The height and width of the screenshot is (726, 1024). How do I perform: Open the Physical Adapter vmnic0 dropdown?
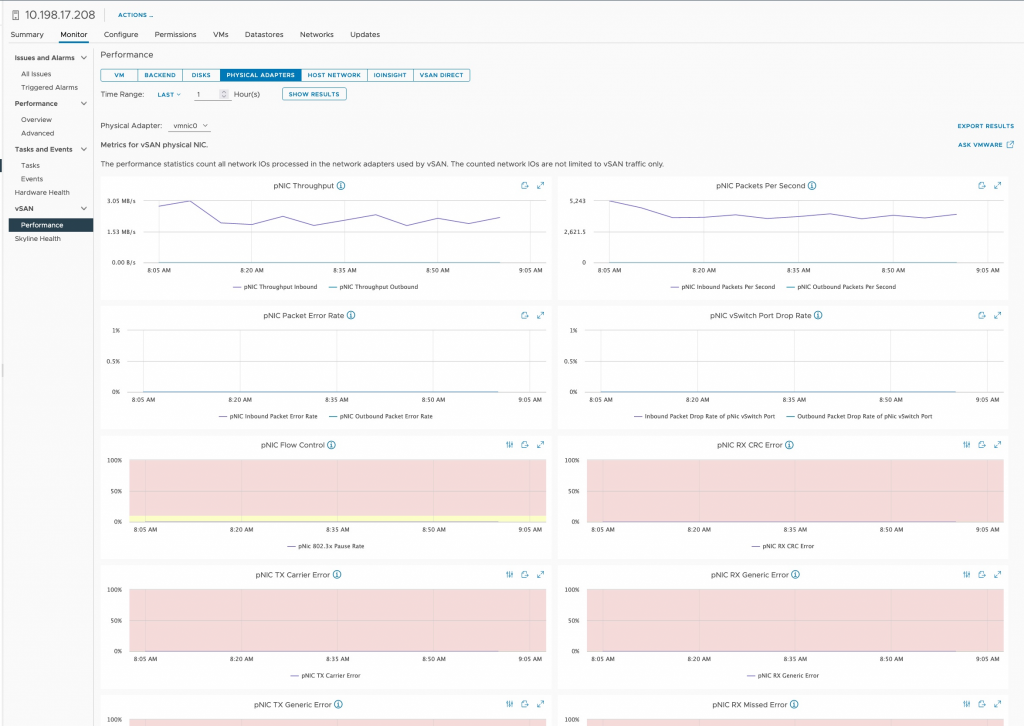click(x=191, y=126)
